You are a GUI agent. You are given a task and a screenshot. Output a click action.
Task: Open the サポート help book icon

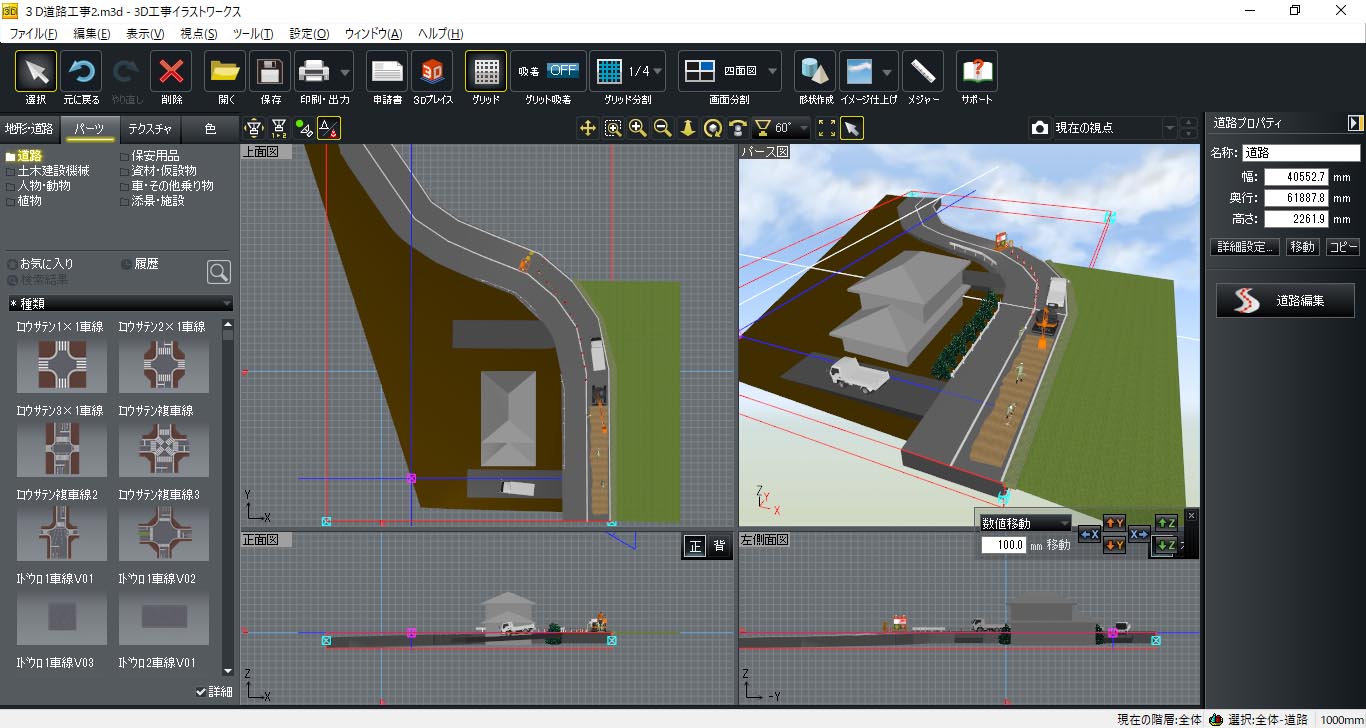pyautogui.click(x=976, y=71)
